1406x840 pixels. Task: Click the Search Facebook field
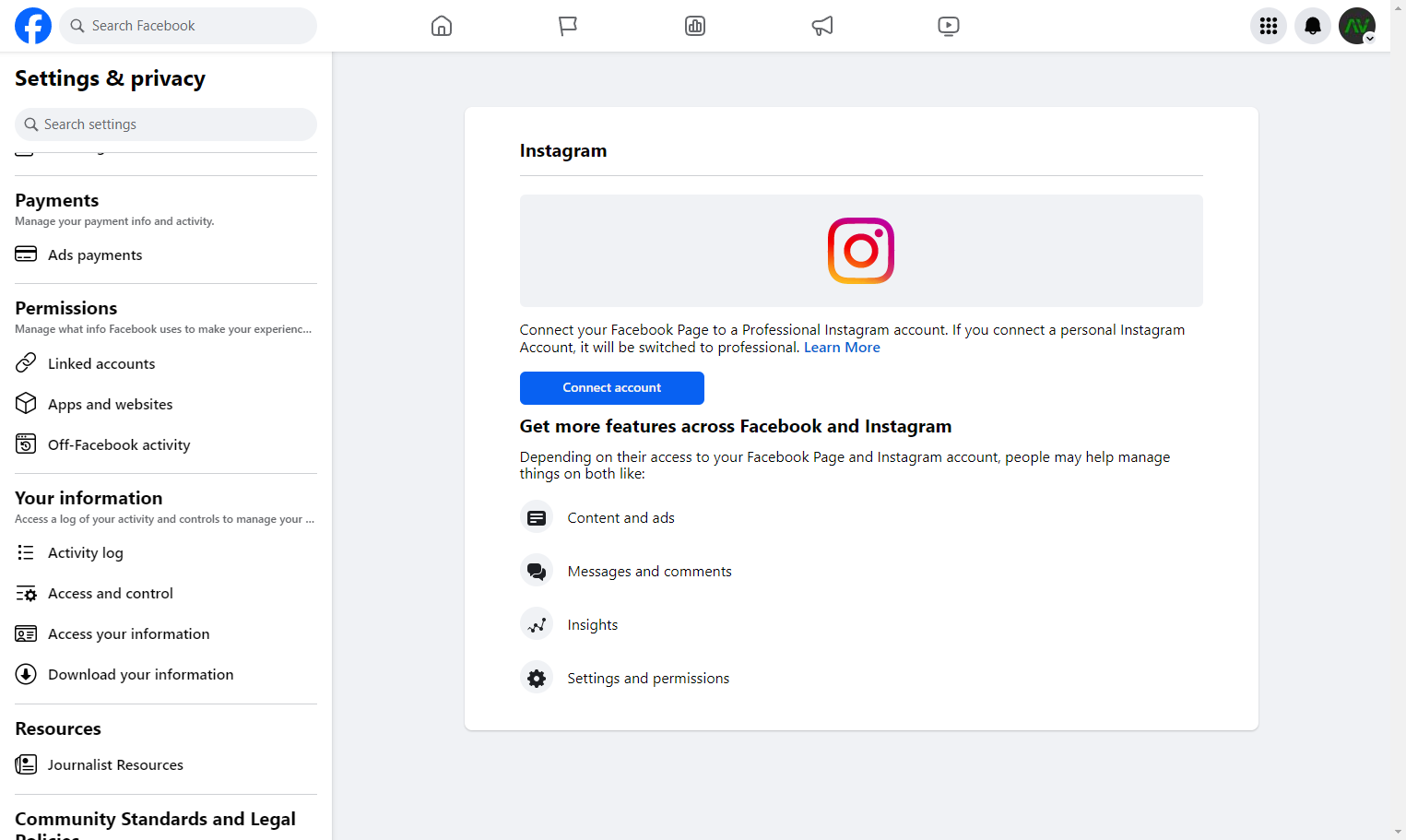[x=188, y=26]
